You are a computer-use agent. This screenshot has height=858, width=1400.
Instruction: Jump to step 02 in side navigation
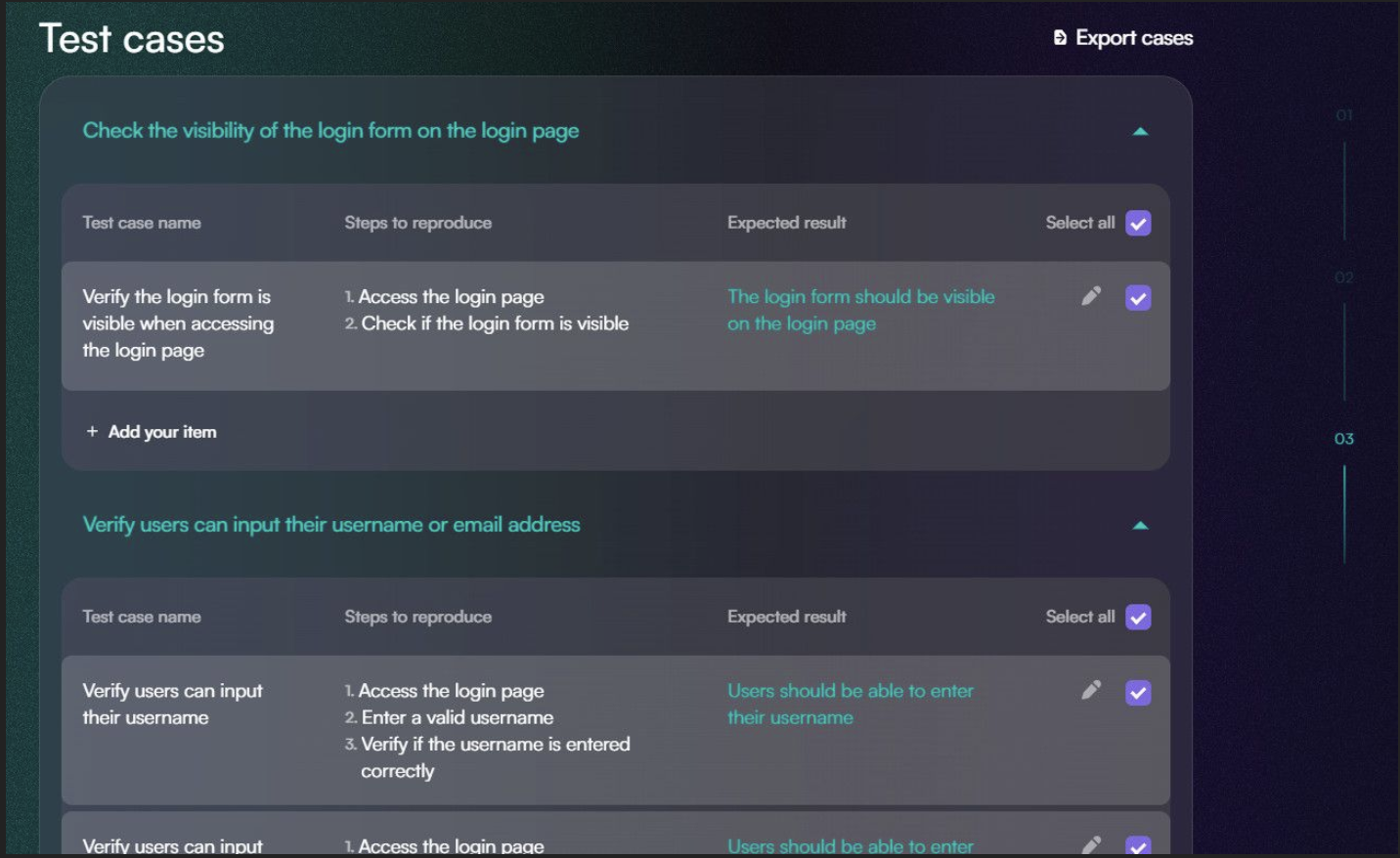click(1344, 278)
